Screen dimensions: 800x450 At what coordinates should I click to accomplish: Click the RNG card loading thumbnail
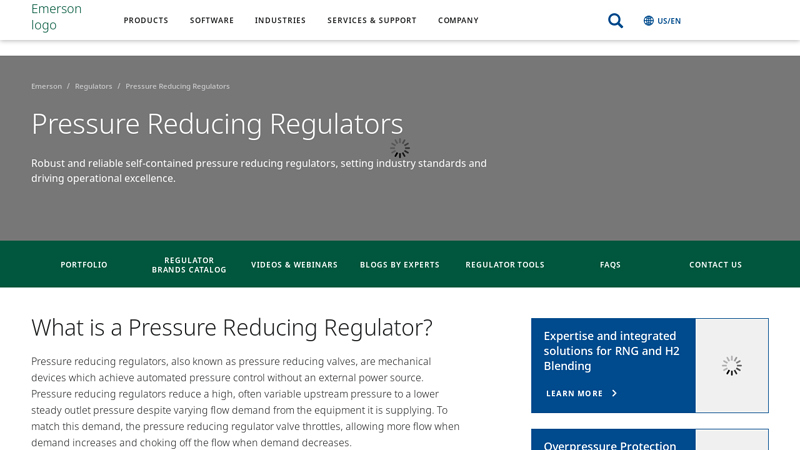click(732, 365)
